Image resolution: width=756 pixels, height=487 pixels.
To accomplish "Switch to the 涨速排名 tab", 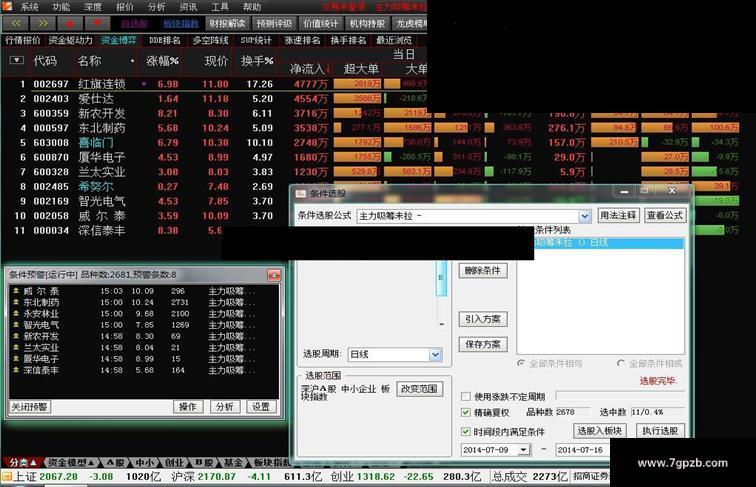I will [x=302, y=41].
